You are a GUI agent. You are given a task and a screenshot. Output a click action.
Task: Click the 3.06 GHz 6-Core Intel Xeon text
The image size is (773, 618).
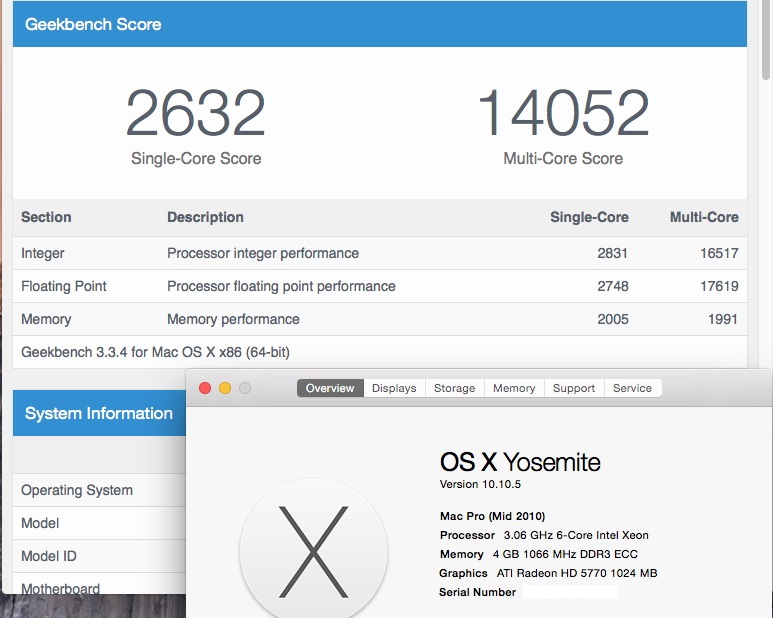pyautogui.click(x=576, y=535)
